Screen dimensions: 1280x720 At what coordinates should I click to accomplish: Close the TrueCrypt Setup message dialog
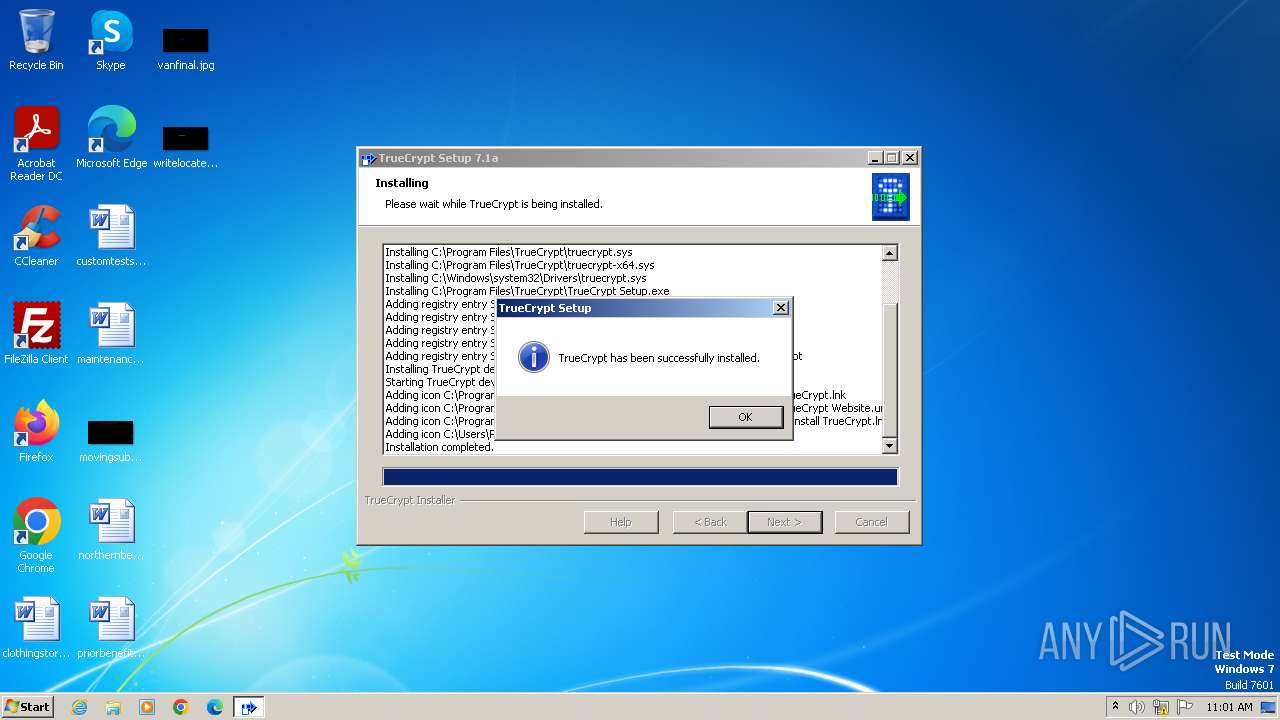(781, 308)
